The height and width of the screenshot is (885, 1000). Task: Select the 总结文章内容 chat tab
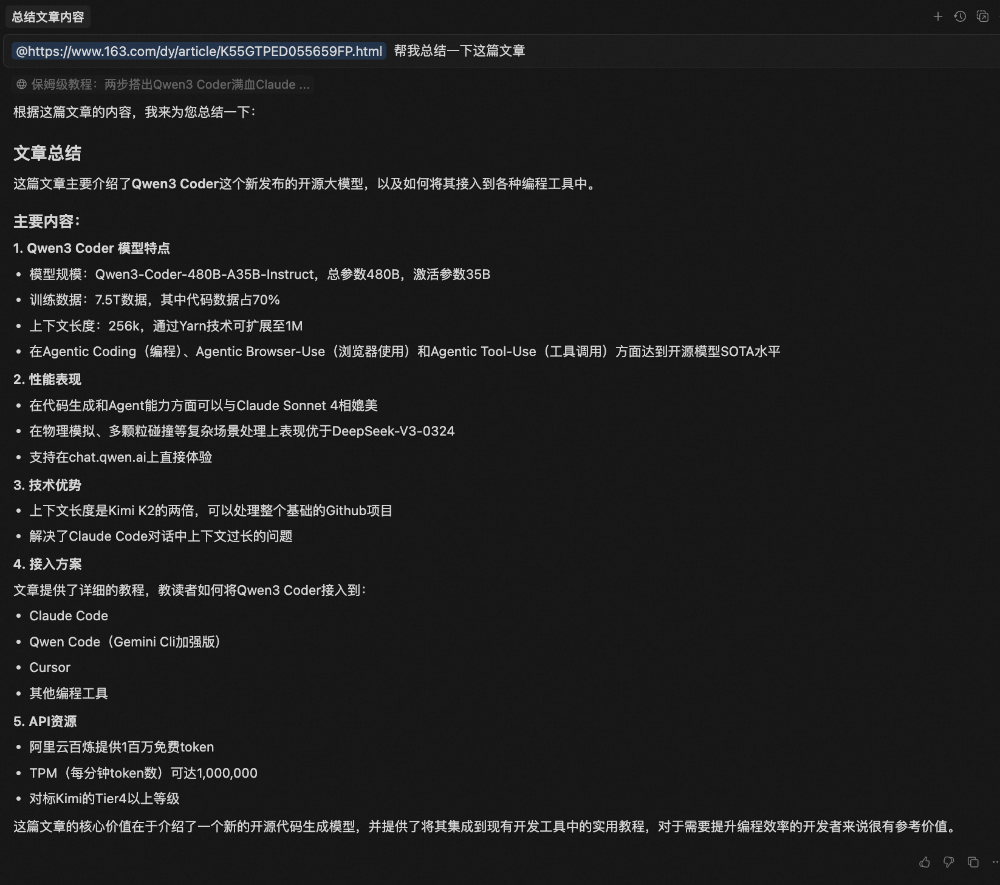48,17
